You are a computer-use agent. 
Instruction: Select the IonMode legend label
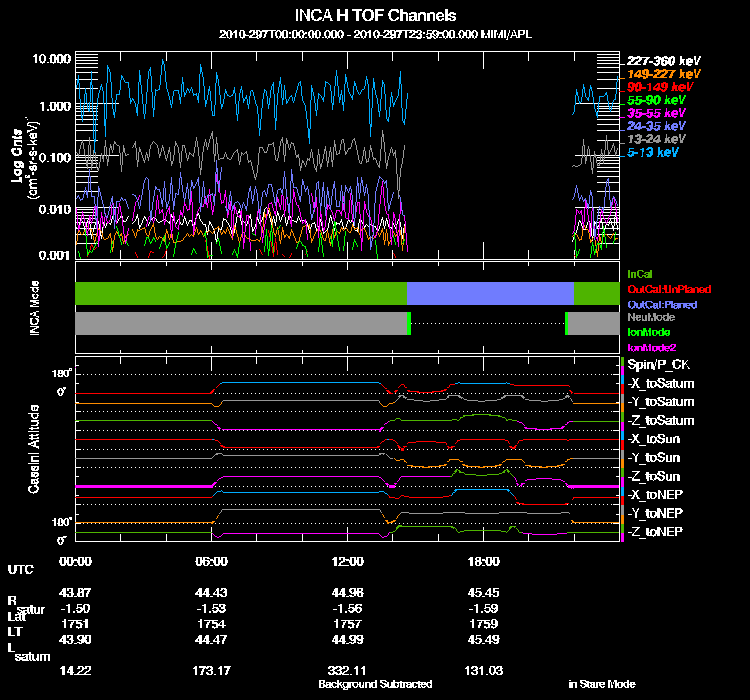click(x=649, y=332)
